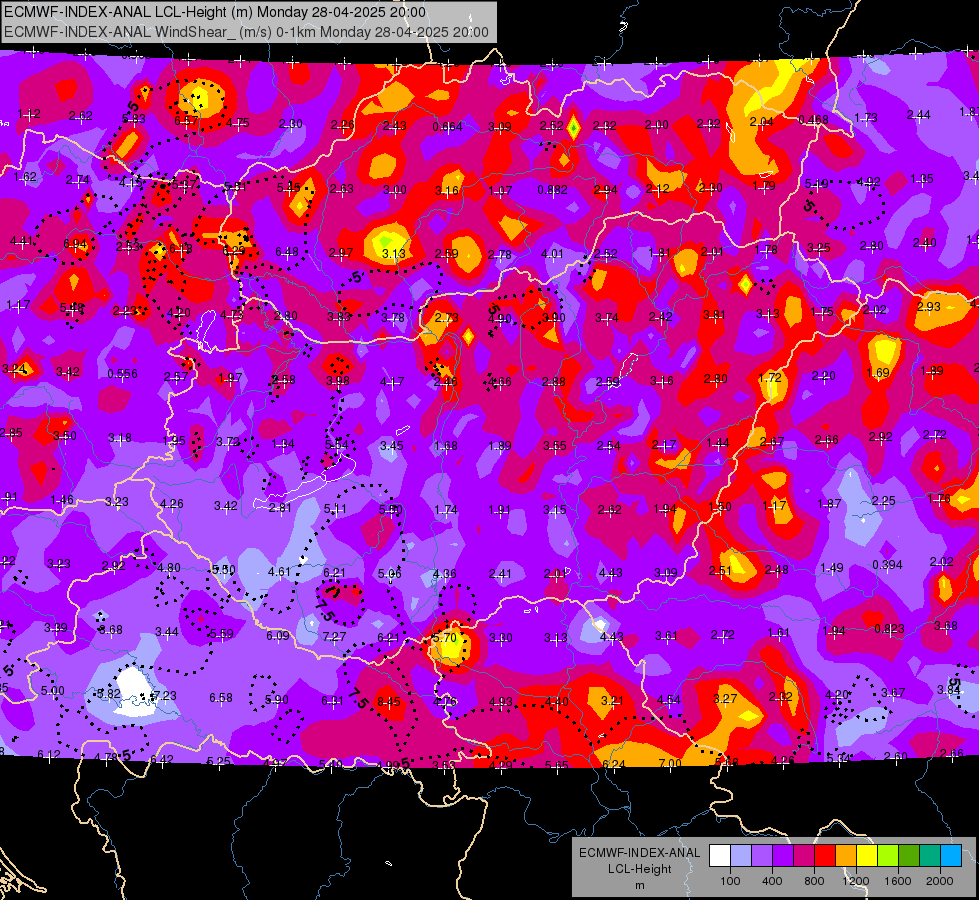Click the wind shear value '4.75'
This screenshot has width=979, height=900.
(x=238, y=122)
